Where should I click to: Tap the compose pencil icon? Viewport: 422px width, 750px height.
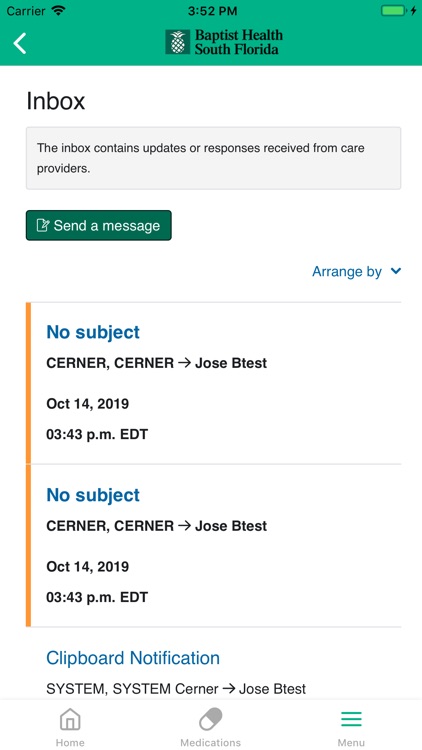click(x=43, y=225)
